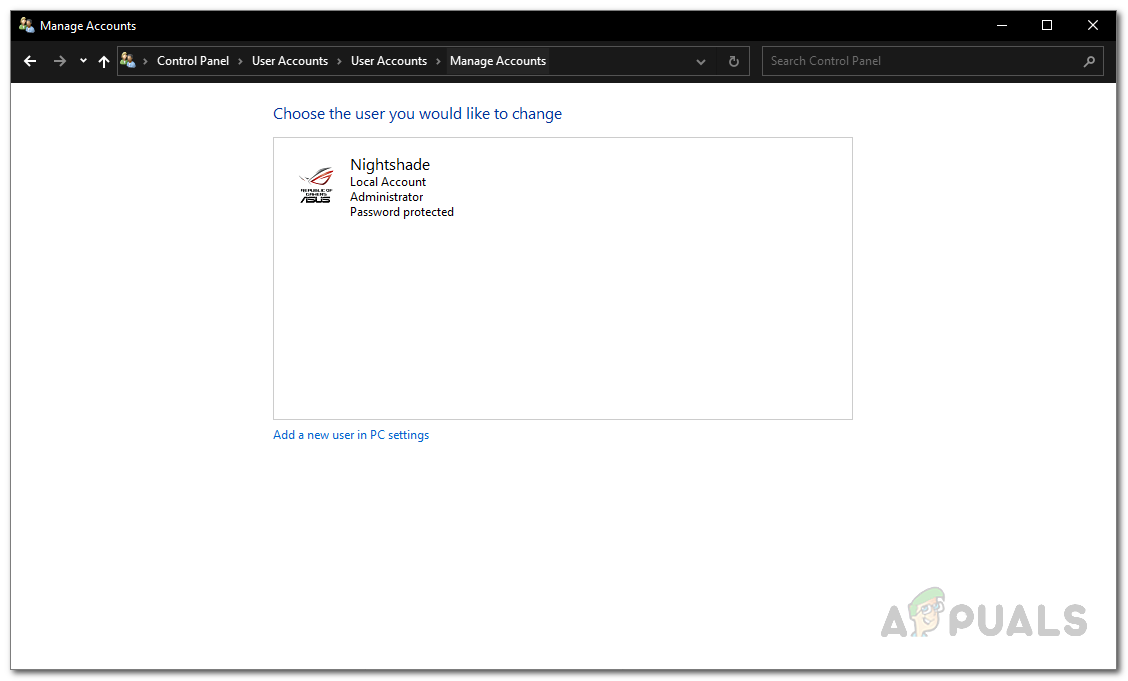This screenshot has width=1128, height=681.
Task: Select the Manage Accounts breadcrumb segment
Action: (498, 61)
